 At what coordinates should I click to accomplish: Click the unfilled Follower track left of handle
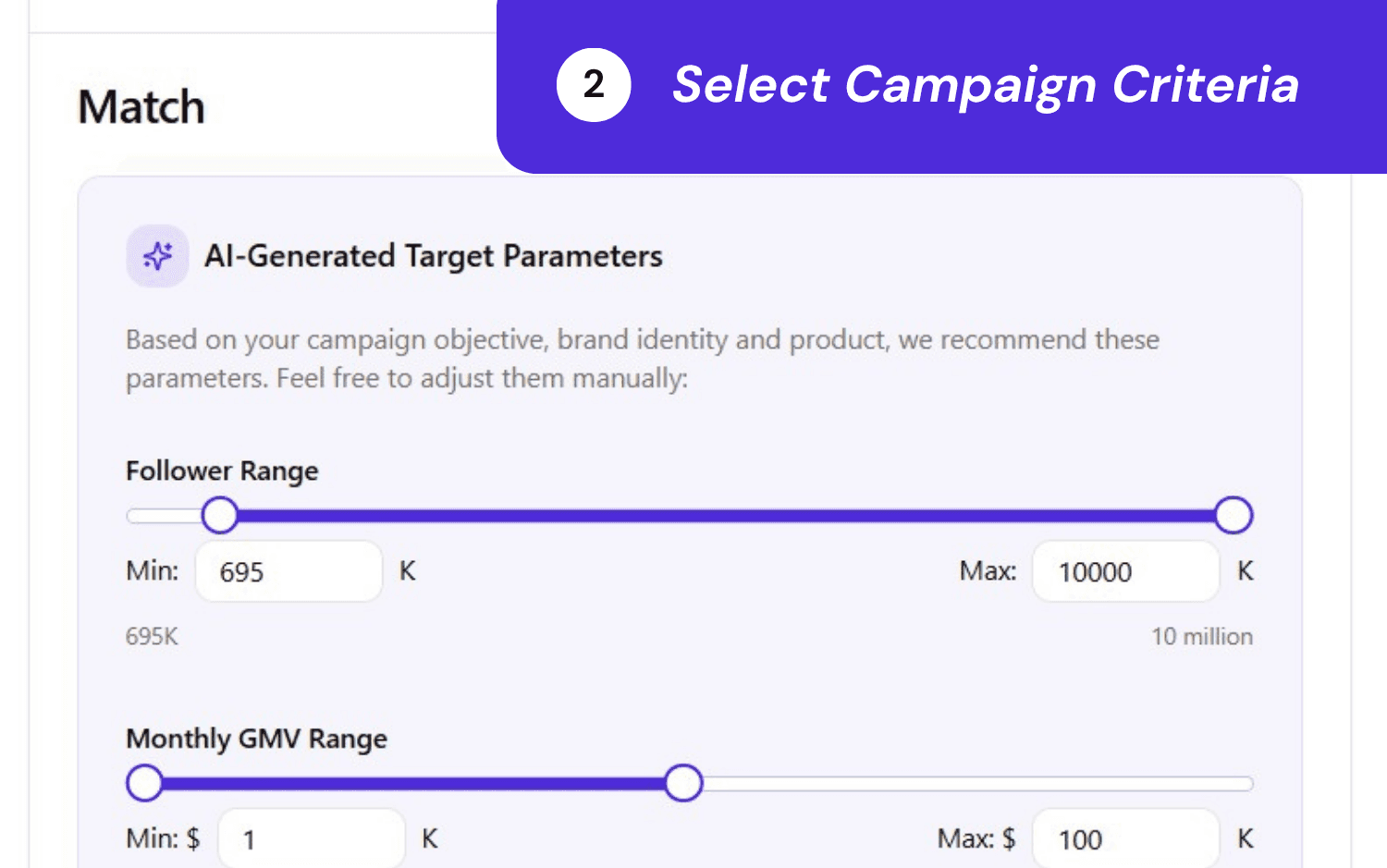164,516
